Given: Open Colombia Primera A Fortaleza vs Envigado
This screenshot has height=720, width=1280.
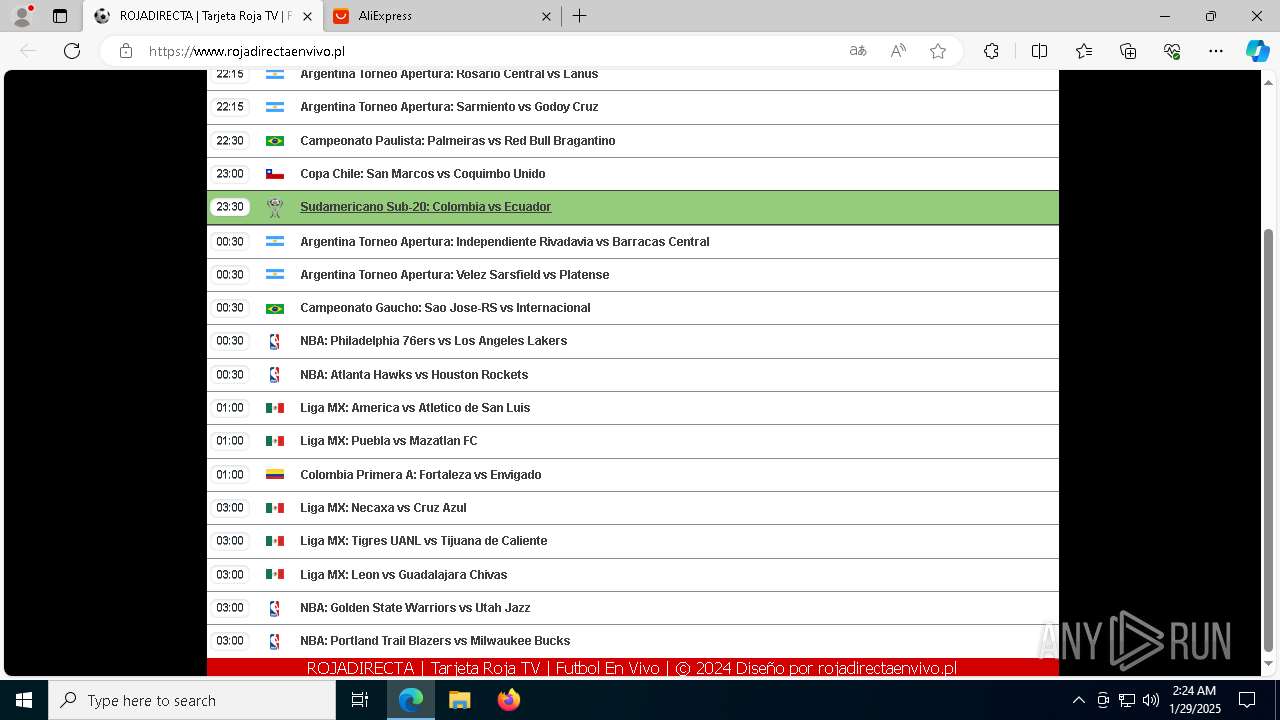Looking at the screenshot, I should 421,475.
